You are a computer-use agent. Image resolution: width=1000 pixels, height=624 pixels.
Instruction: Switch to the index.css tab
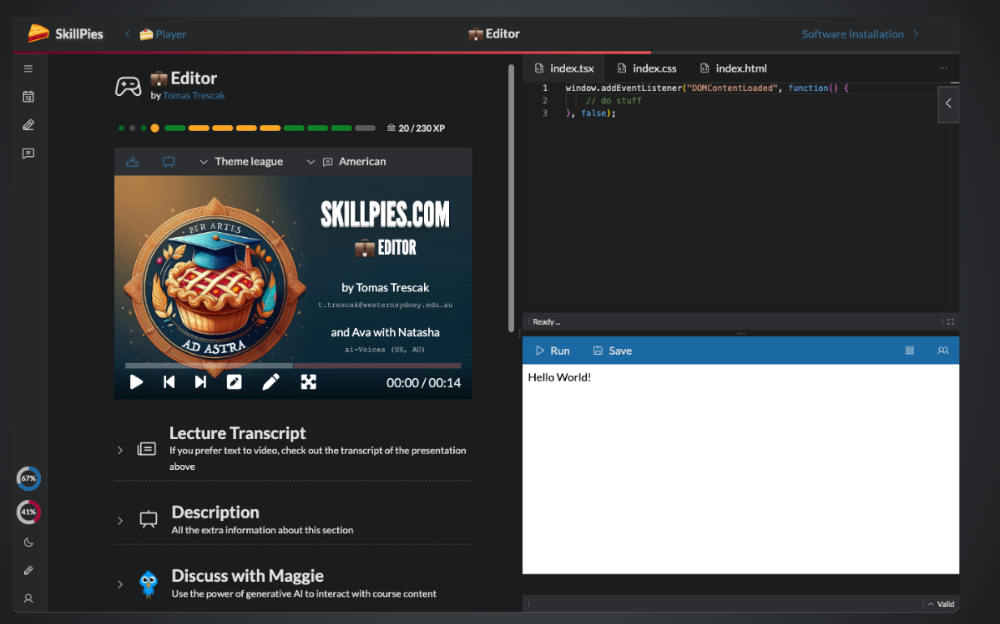pyautogui.click(x=646, y=68)
